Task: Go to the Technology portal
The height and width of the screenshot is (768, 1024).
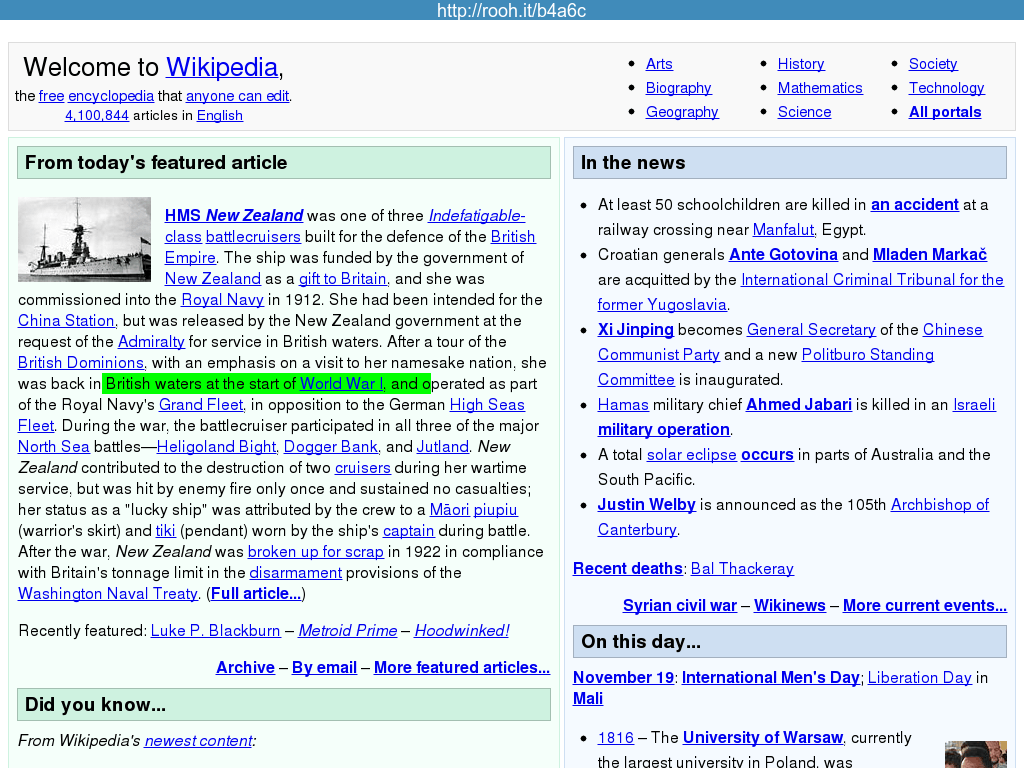Action: point(946,88)
